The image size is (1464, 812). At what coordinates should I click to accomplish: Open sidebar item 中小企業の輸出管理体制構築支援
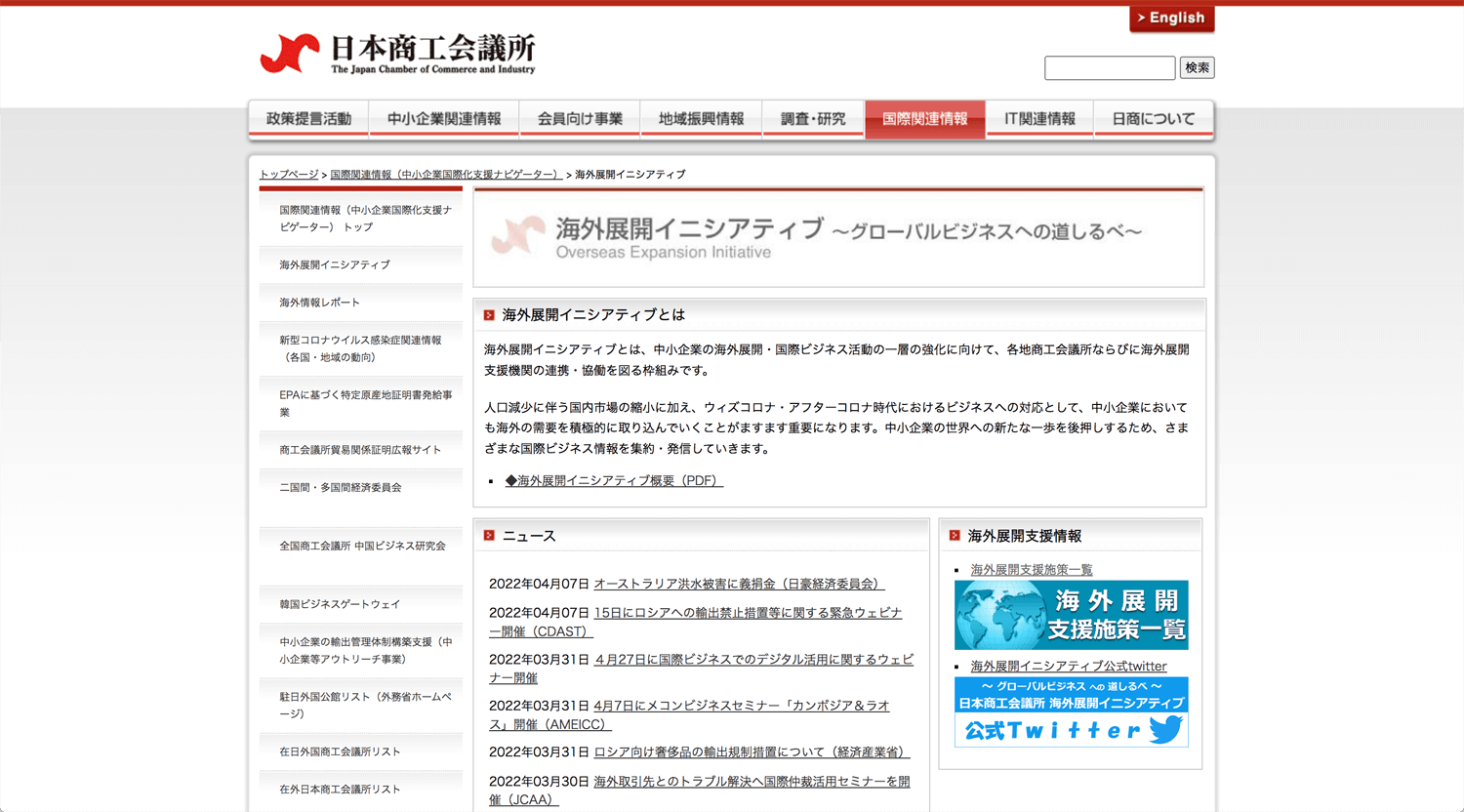[x=361, y=650]
